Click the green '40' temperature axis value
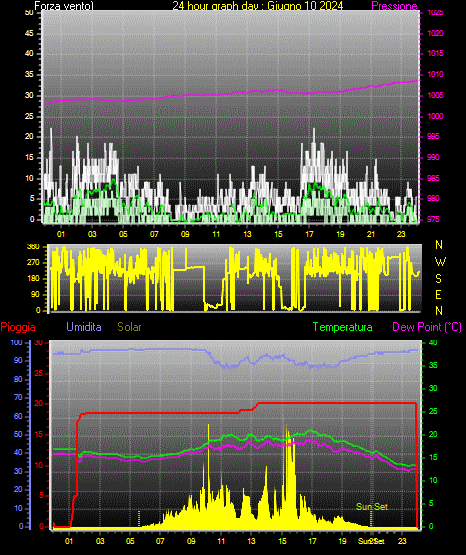The width and height of the screenshot is (466, 555). [x=433, y=342]
